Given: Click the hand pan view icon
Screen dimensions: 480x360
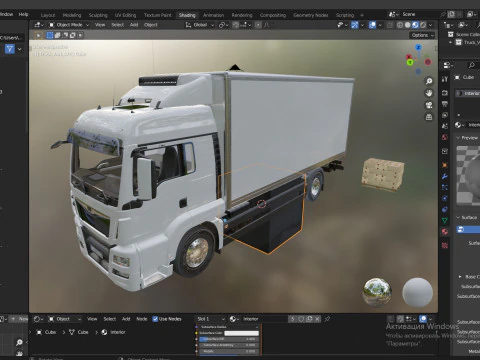Looking at the screenshot, I should click(429, 93).
